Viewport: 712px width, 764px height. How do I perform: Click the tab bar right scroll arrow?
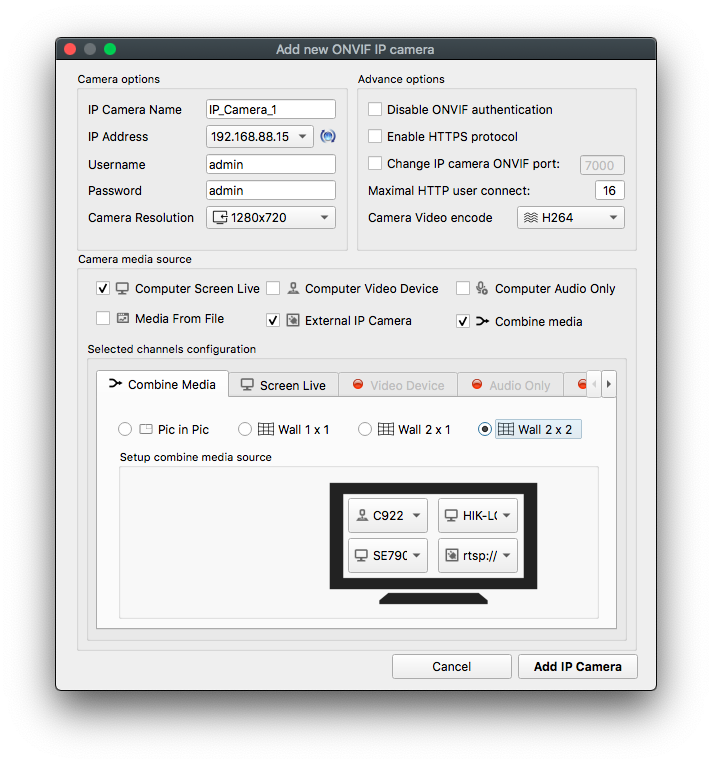608,384
